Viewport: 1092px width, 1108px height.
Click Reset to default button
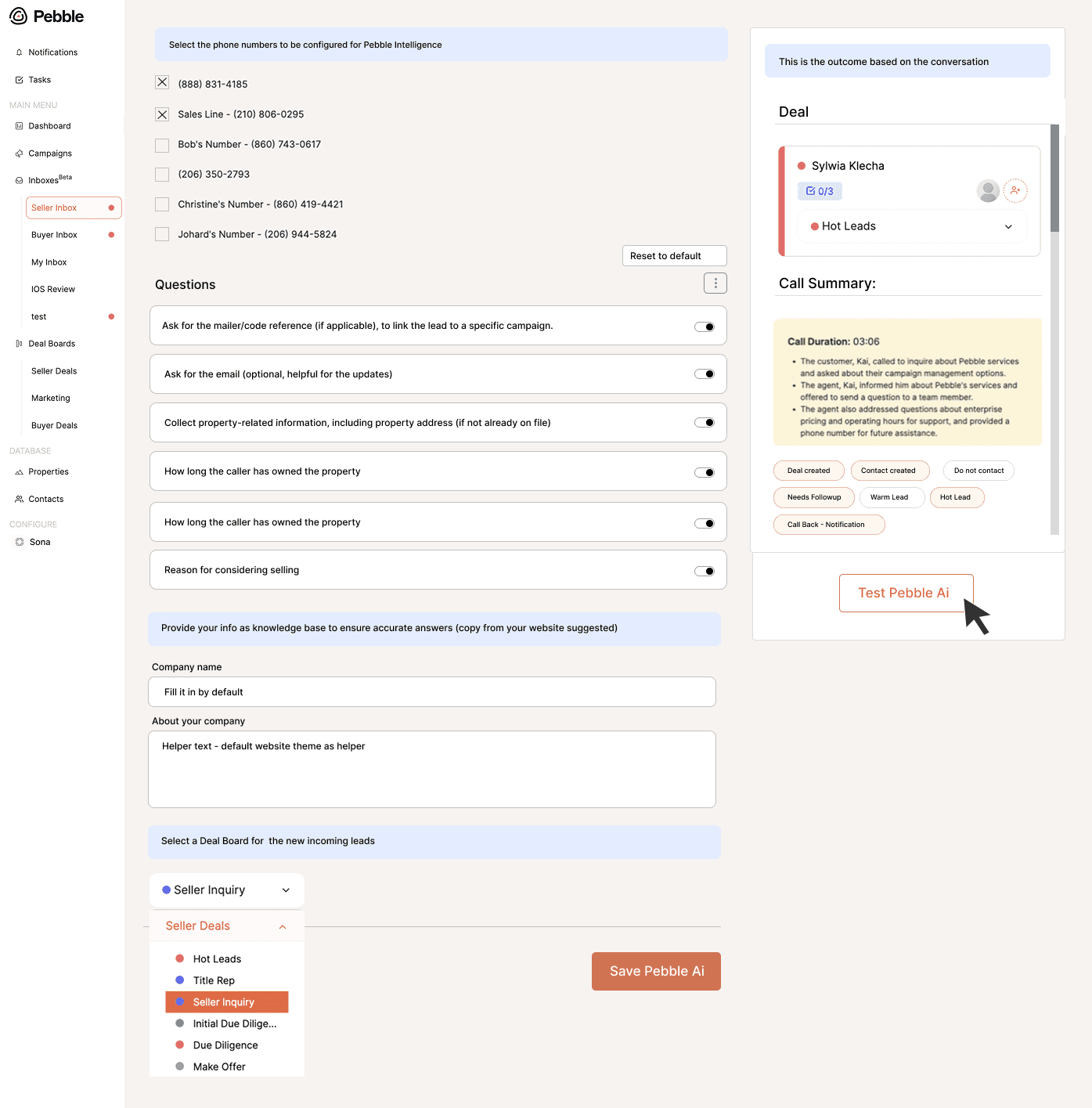pos(675,256)
